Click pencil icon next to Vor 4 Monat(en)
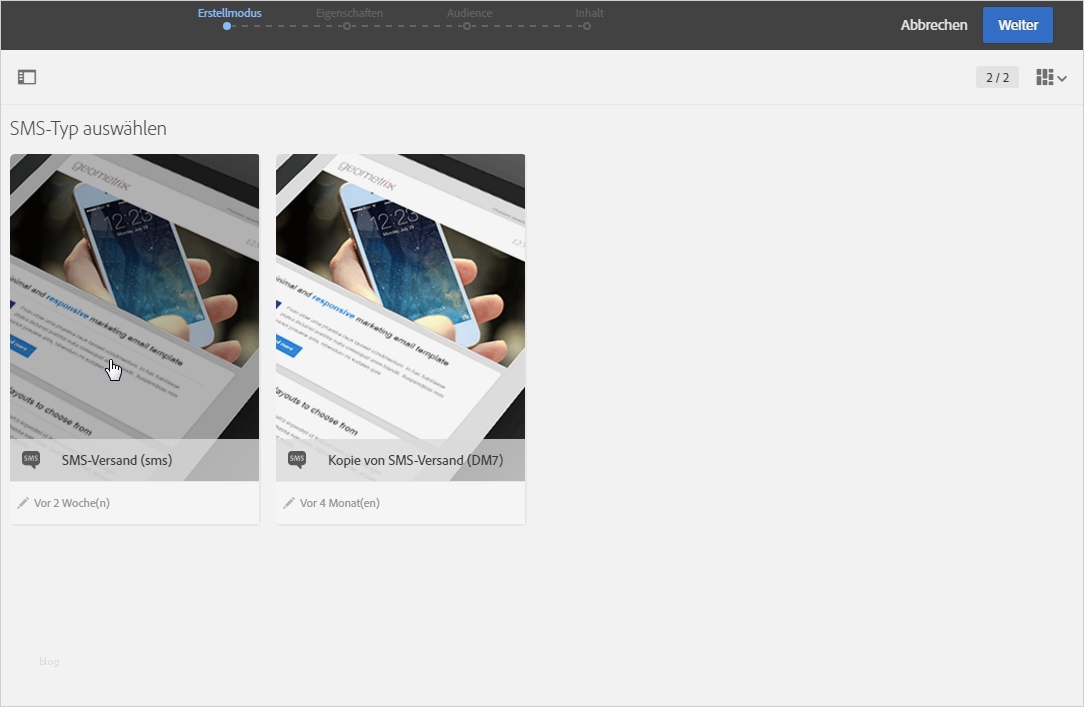The width and height of the screenshot is (1084, 707). (x=289, y=503)
